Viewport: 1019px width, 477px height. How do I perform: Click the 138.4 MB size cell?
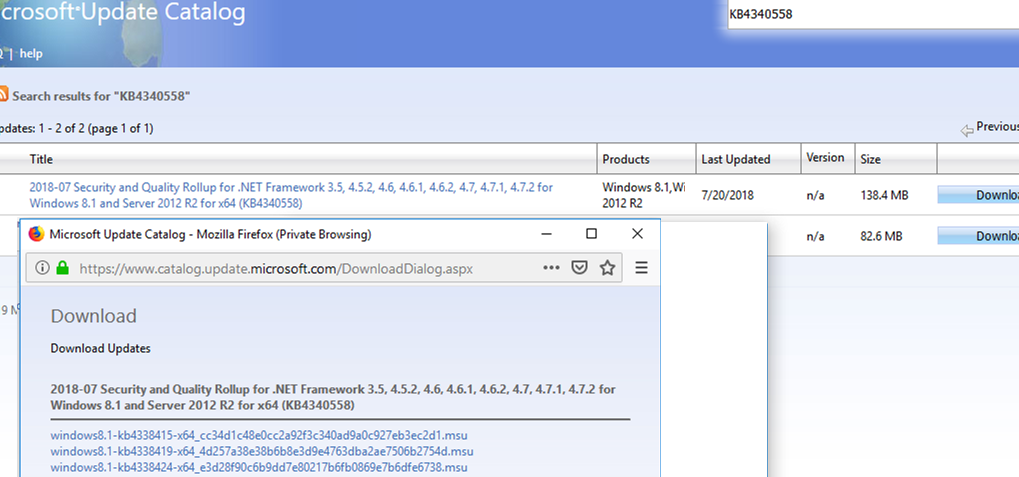(884, 195)
